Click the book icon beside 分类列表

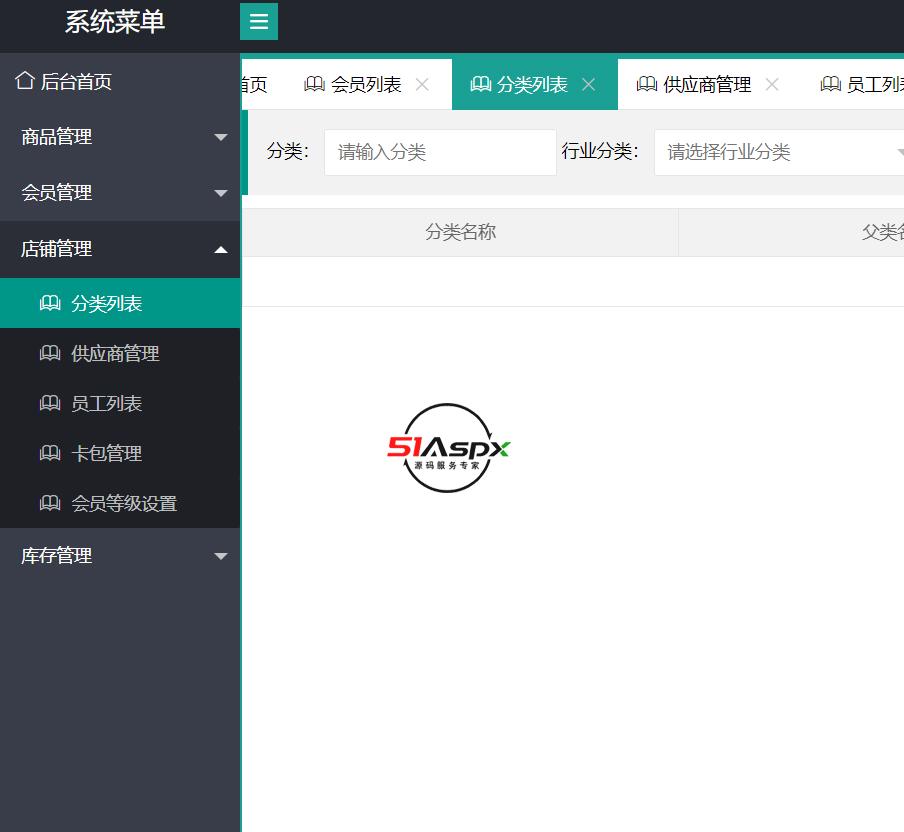click(50, 303)
